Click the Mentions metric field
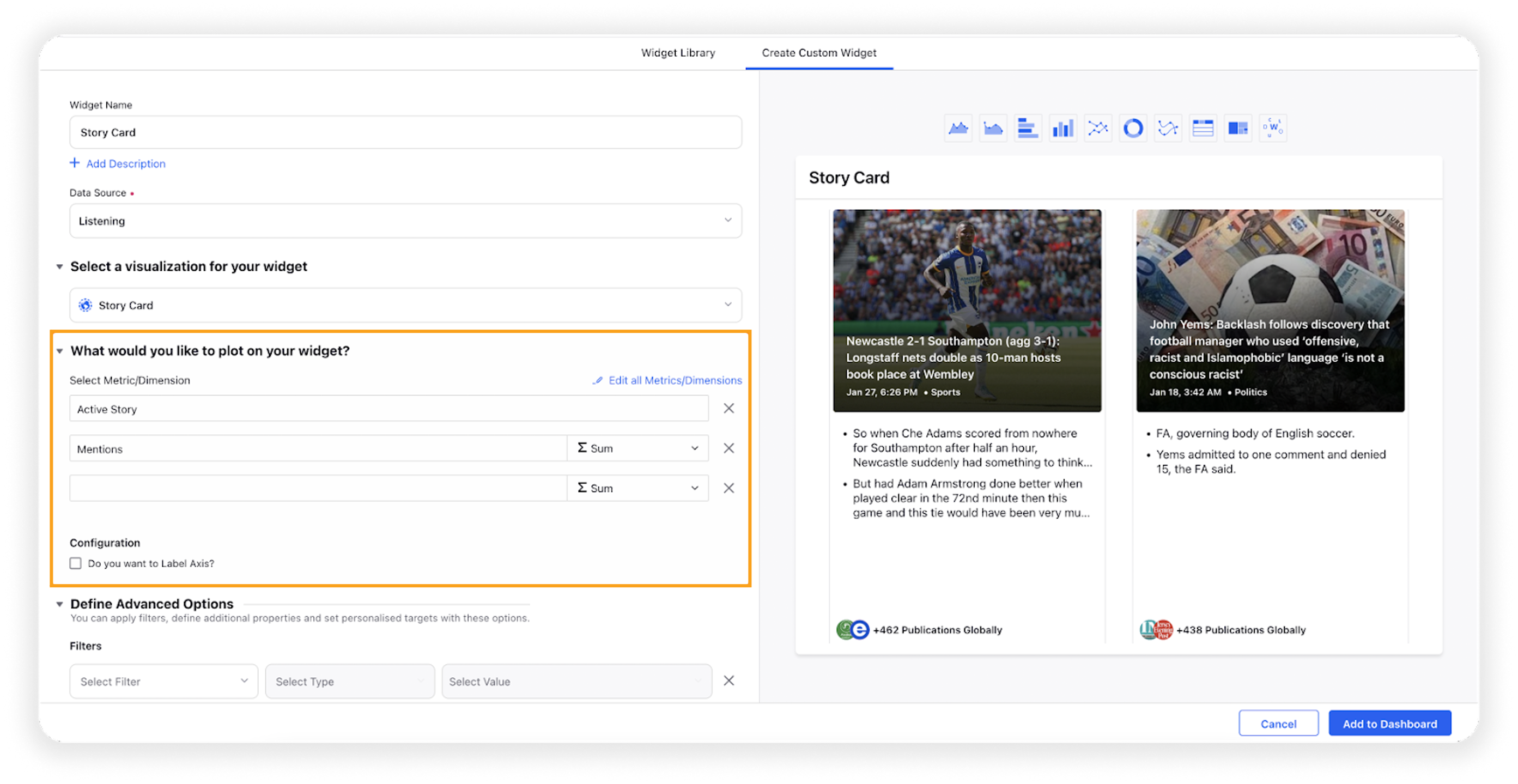The width and height of the screenshot is (1518, 784). point(318,449)
